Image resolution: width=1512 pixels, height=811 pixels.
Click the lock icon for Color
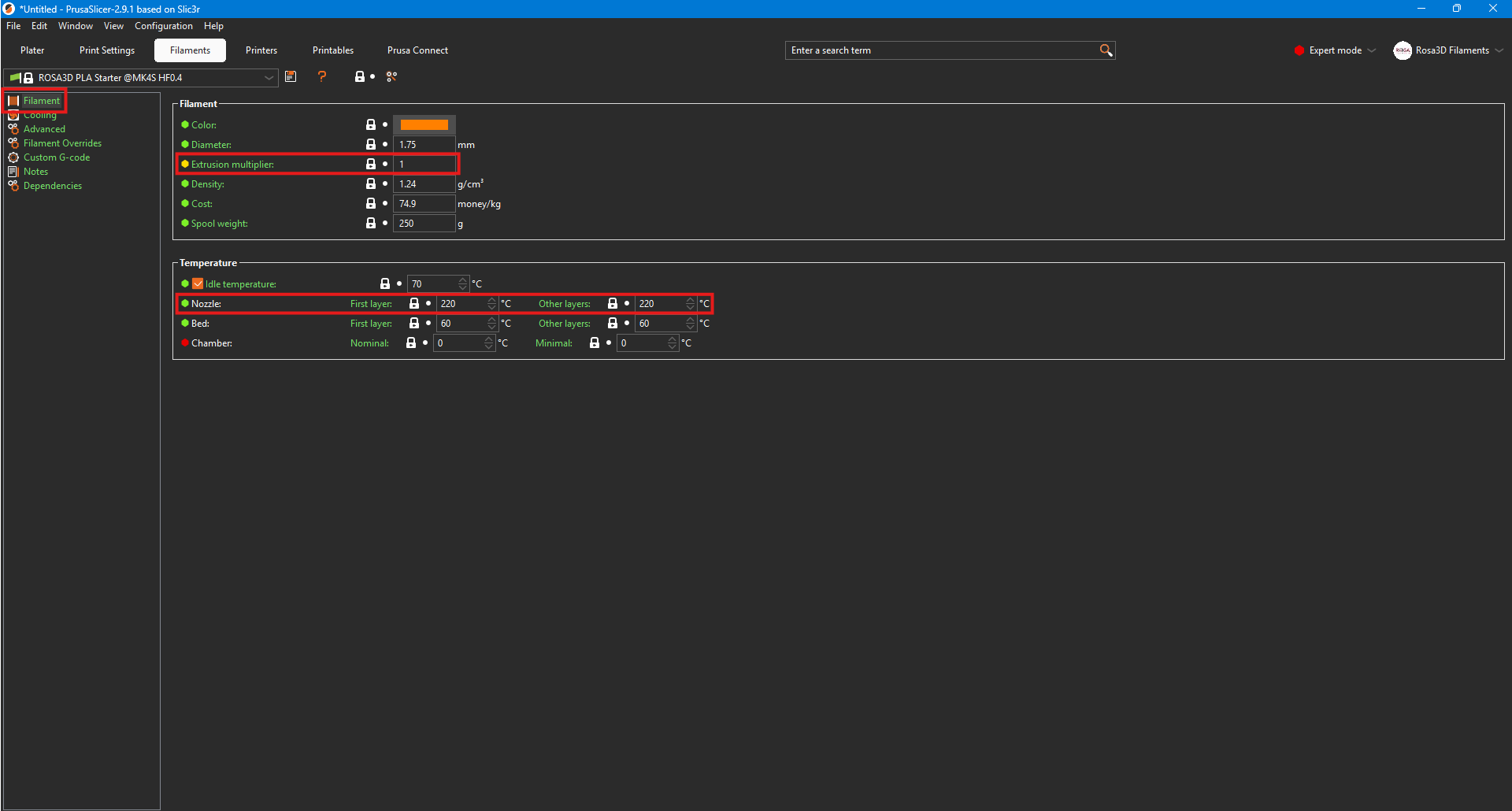coord(371,124)
